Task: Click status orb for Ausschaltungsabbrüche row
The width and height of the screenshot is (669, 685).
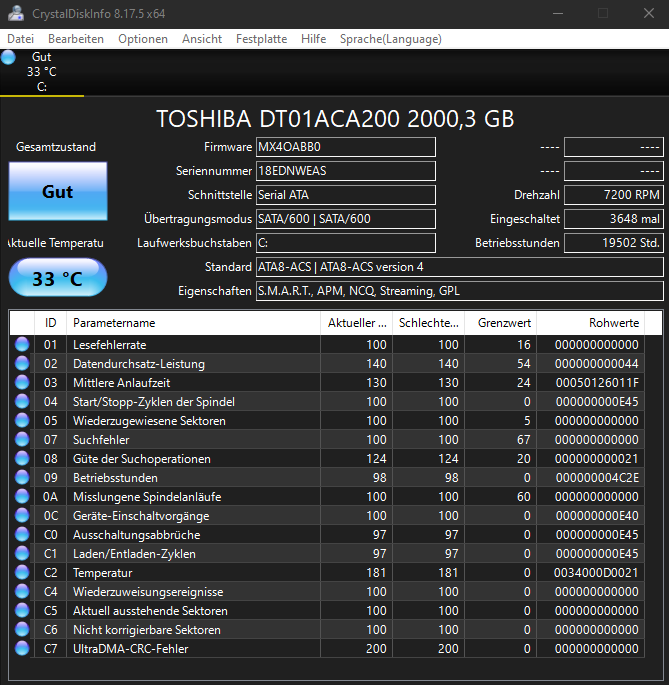Action: (x=22, y=534)
